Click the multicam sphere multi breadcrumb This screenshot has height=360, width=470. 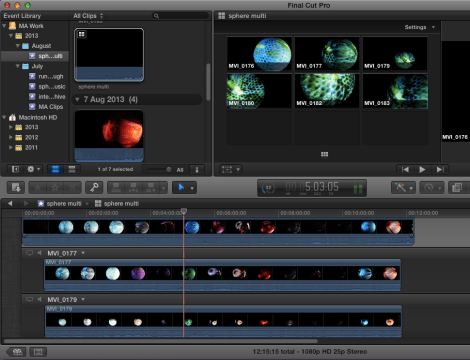pos(117,203)
